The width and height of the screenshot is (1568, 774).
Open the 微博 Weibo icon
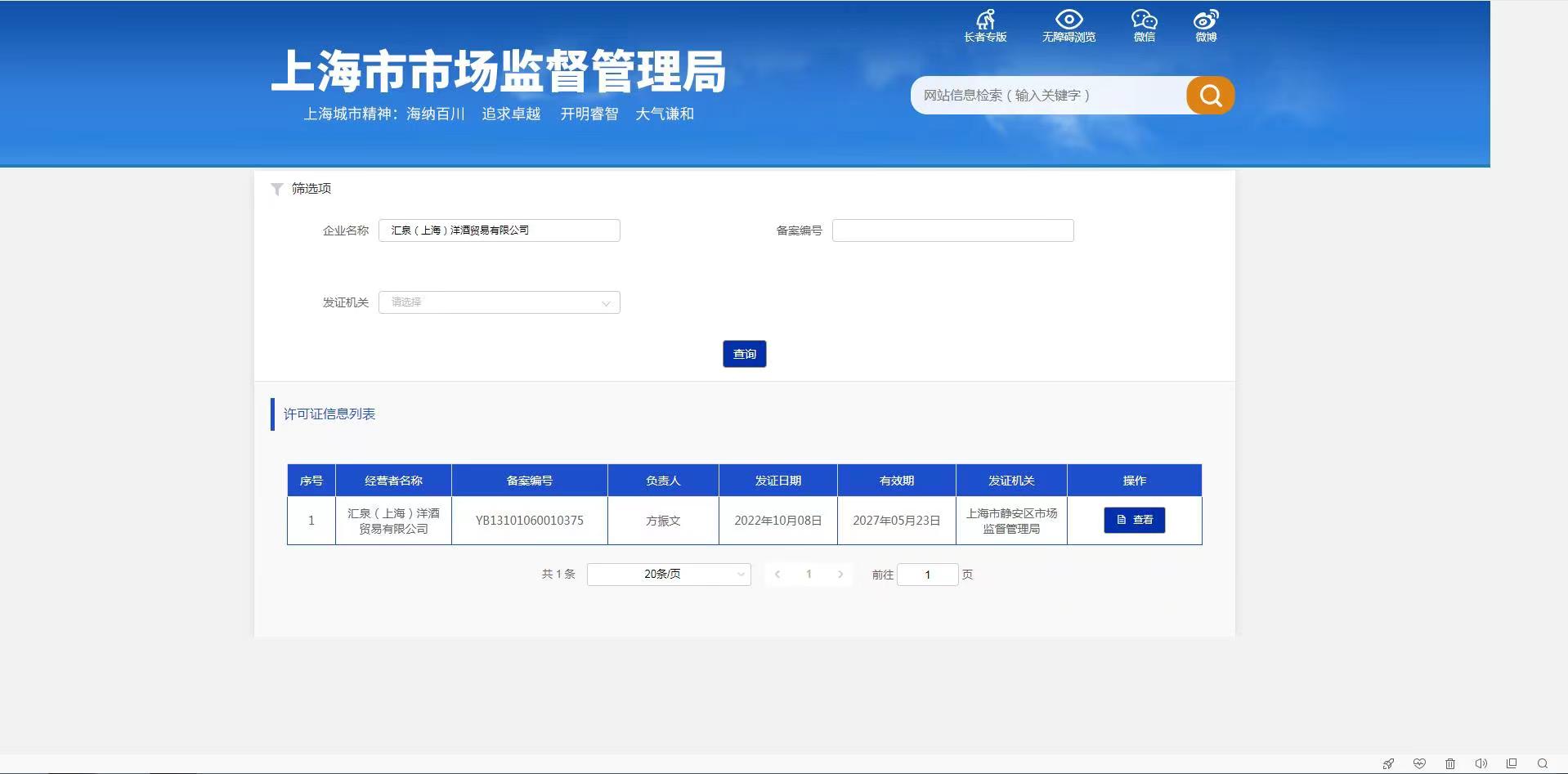(x=1206, y=25)
